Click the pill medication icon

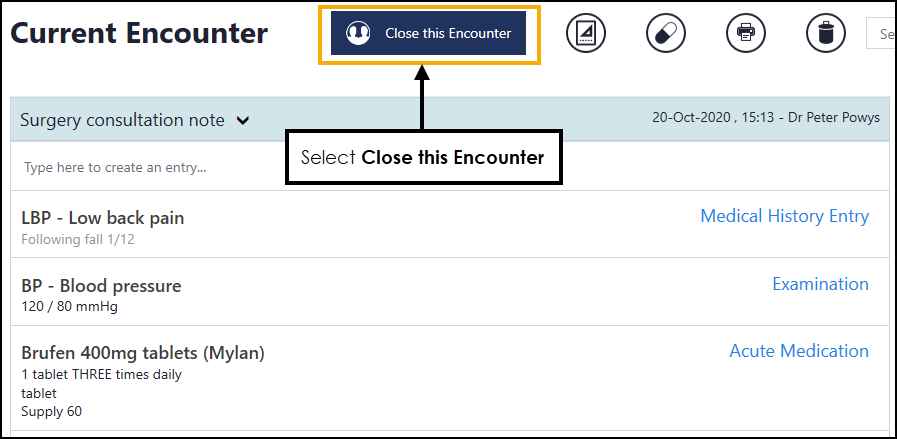[x=666, y=33]
